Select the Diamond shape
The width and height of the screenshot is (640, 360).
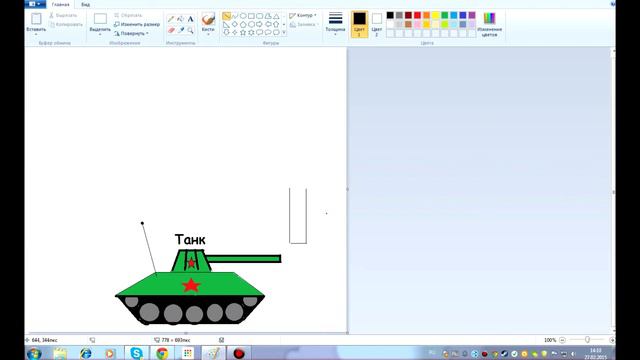(x=235, y=24)
